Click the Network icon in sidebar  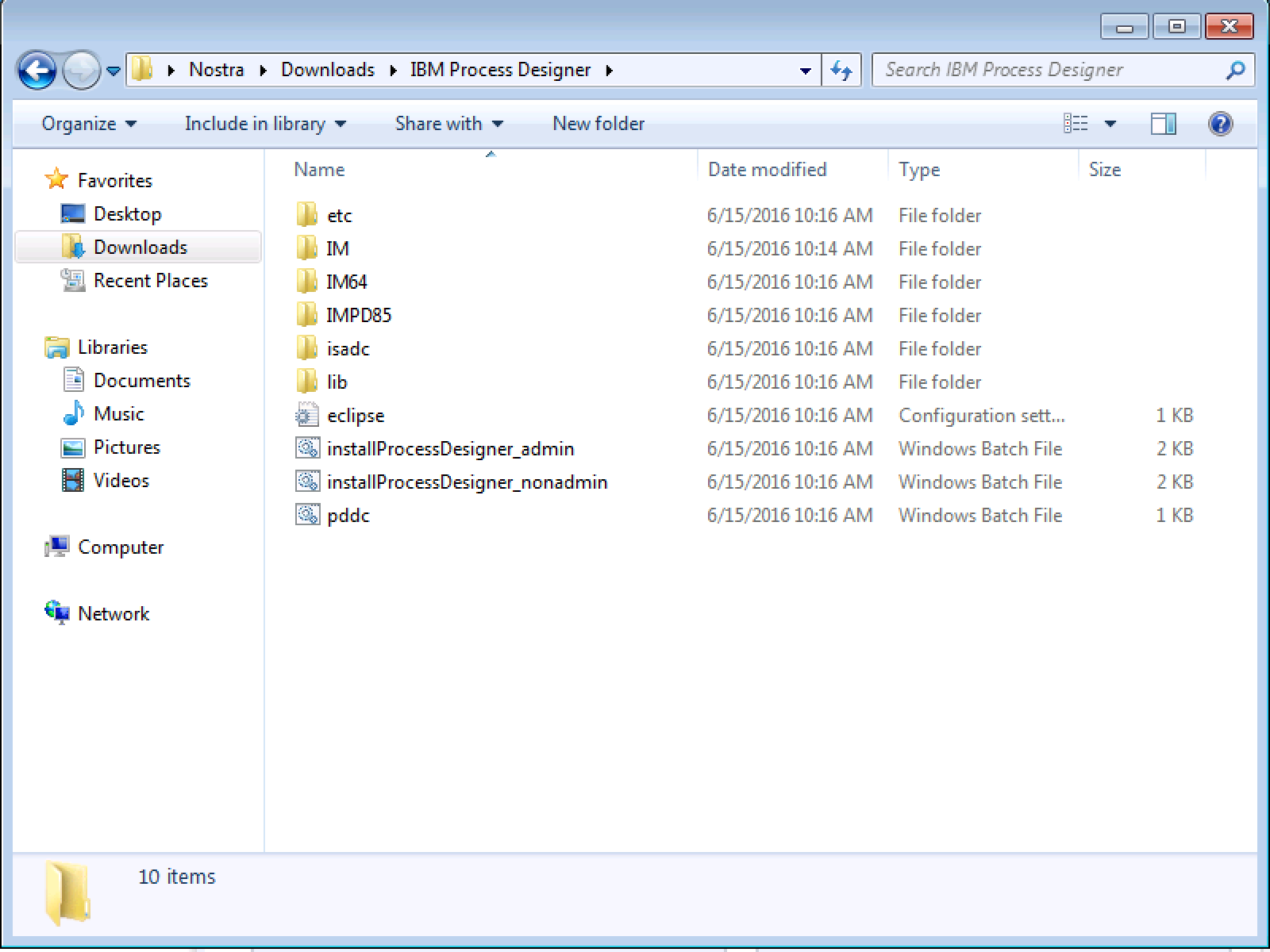(x=56, y=613)
